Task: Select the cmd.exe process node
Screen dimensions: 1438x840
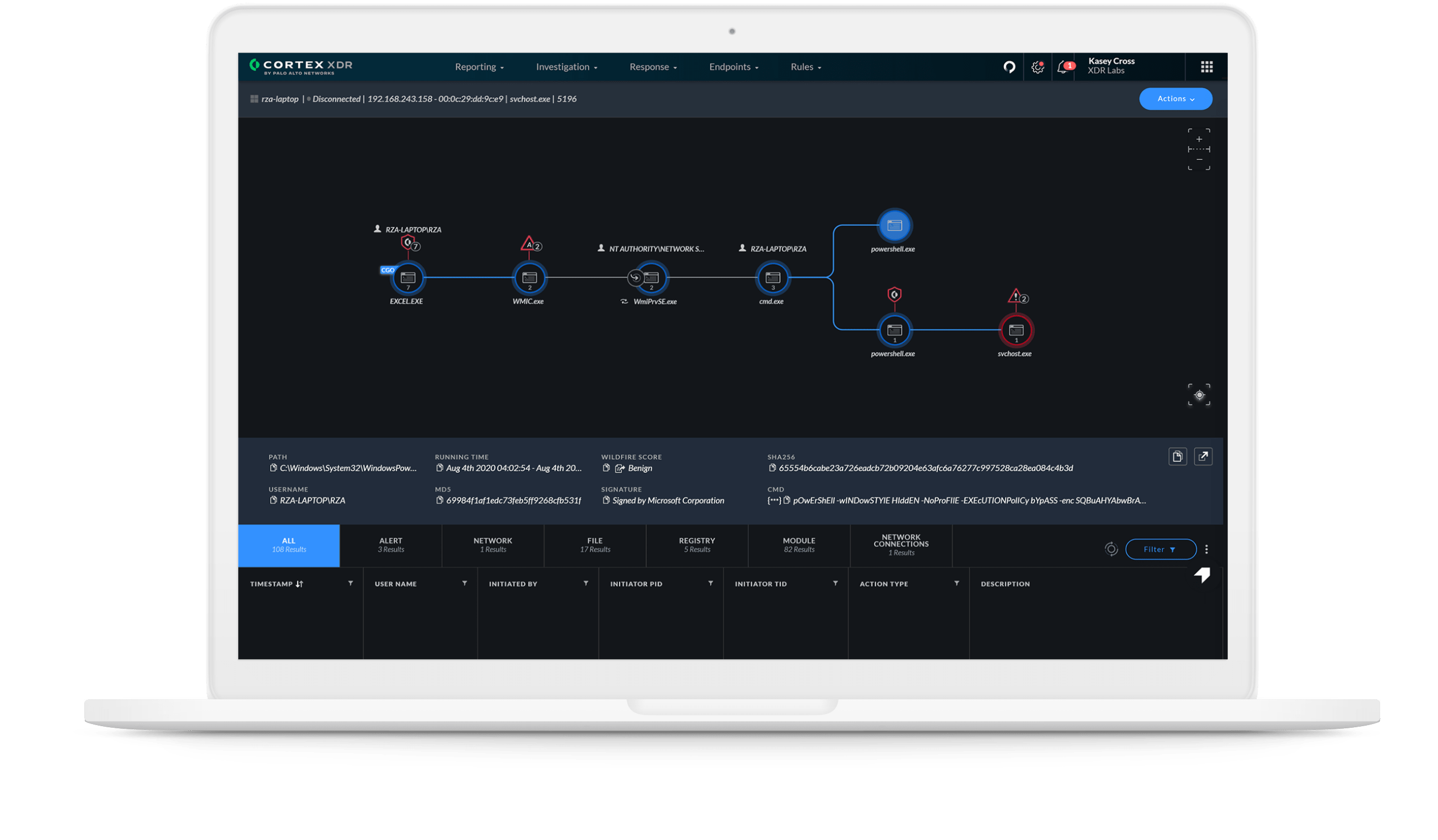Action: 773,278
